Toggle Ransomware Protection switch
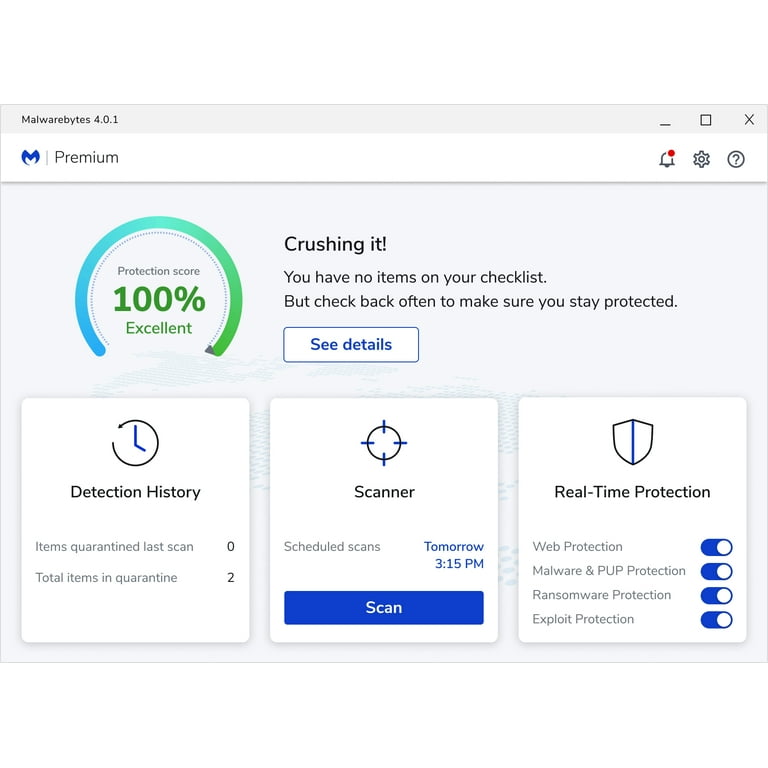Image resolution: width=768 pixels, height=768 pixels. (x=716, y=595)
